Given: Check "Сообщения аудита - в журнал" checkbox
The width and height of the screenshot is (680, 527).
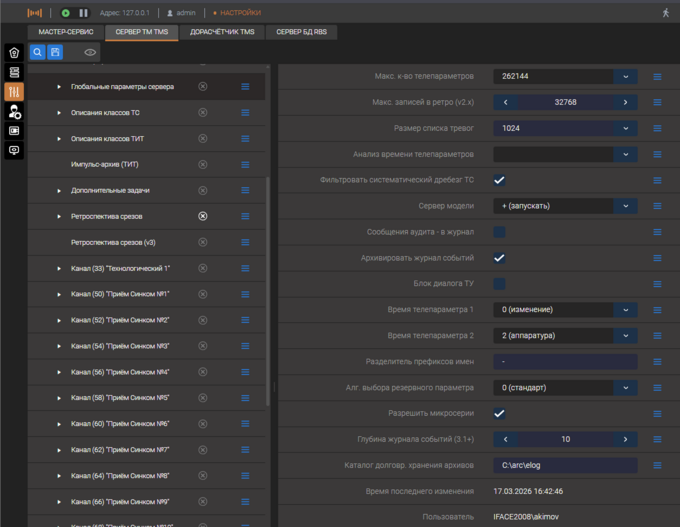Looking at the screenshot, I should point(499,232).
